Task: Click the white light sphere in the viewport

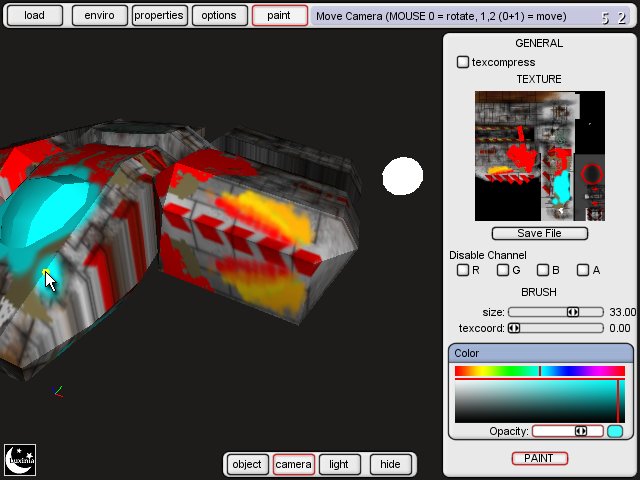Action: tap(403, 176)
